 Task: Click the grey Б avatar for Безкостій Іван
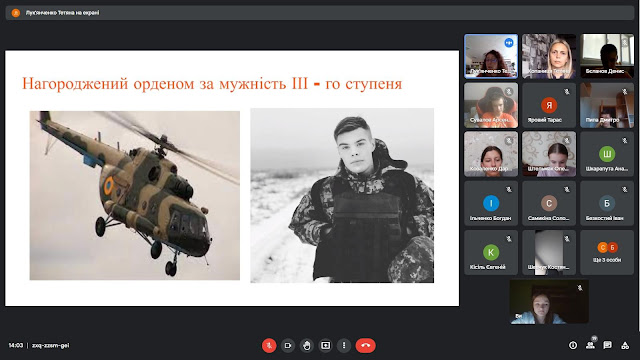[607, 203]
